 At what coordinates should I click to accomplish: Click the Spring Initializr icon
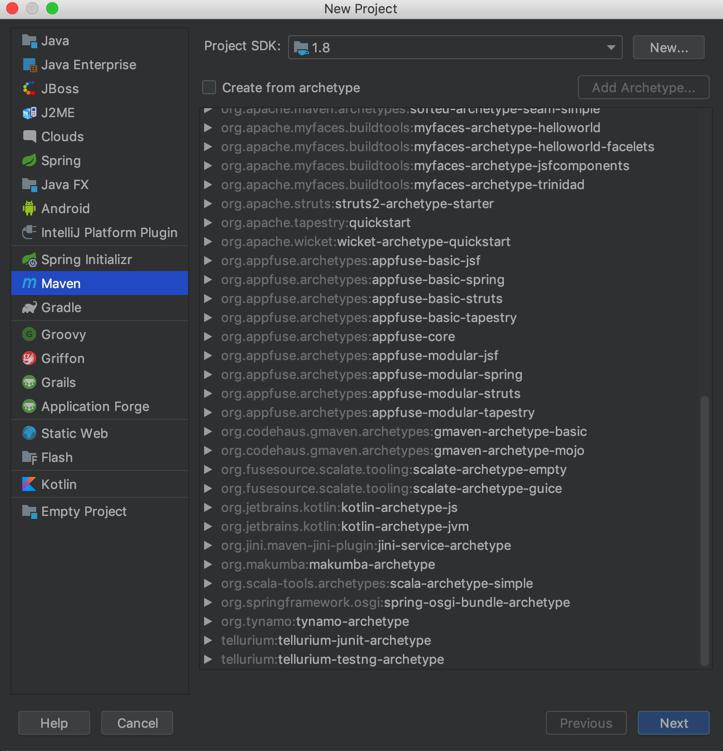pos(29,260)
